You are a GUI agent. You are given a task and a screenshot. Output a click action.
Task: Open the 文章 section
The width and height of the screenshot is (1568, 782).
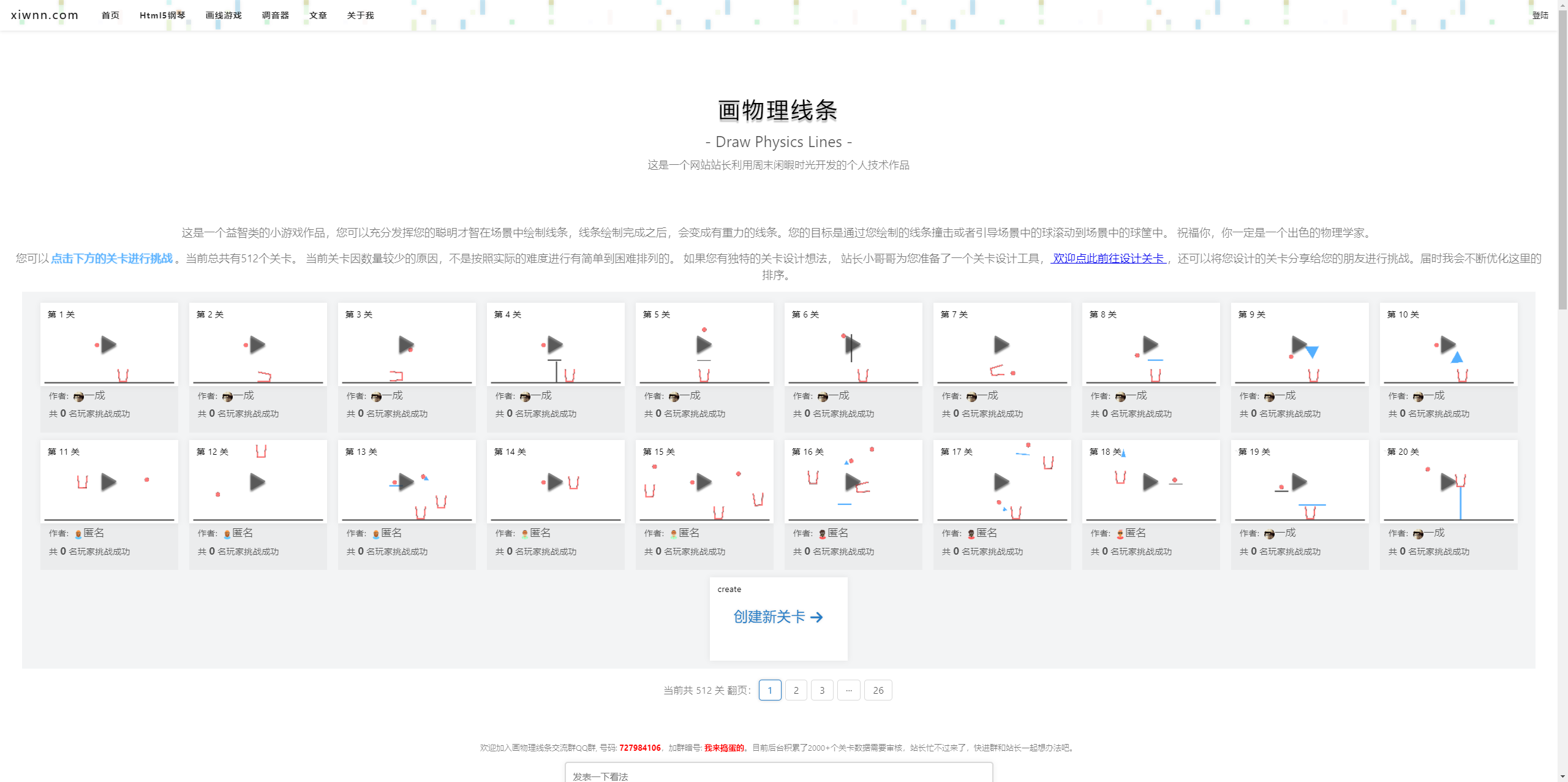pos(317,15)
